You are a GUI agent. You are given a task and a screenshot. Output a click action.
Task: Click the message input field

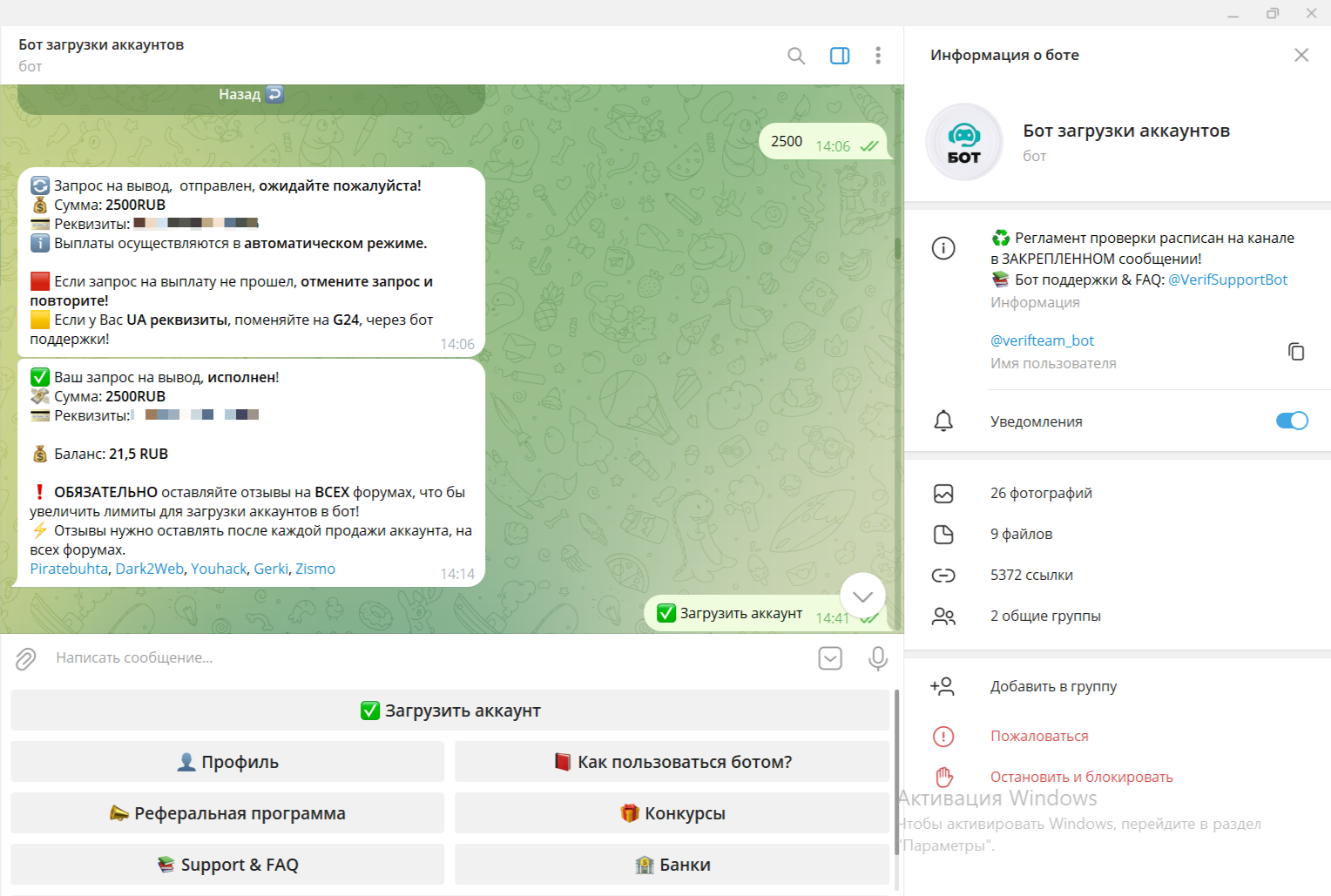pyautogui.click(x=418, y=658)
